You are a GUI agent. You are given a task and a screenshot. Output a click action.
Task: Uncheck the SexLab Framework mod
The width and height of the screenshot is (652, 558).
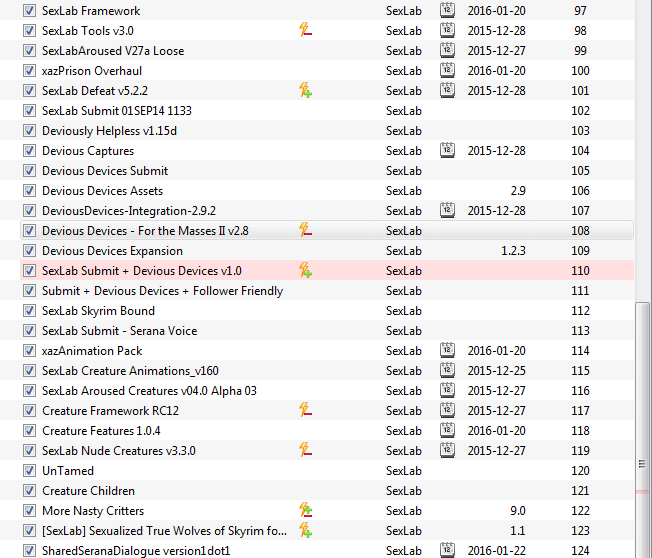tap(29, 10)
